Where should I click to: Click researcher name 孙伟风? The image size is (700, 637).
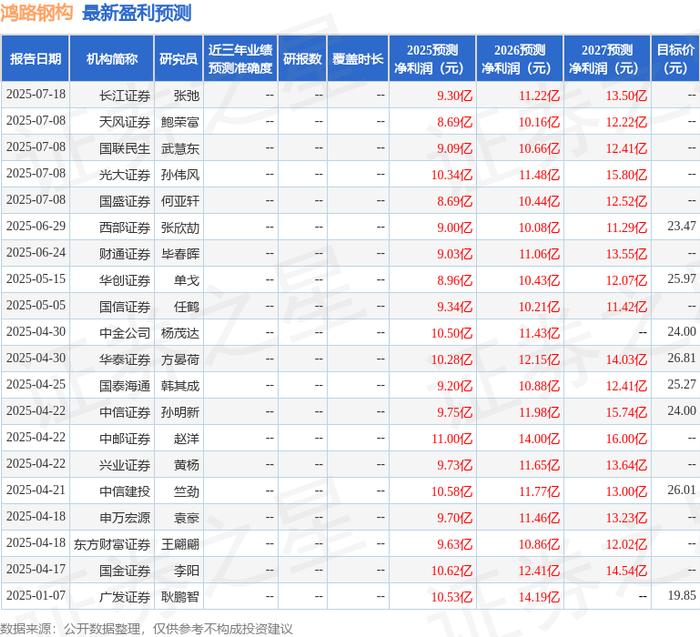[x=180, y=175]
